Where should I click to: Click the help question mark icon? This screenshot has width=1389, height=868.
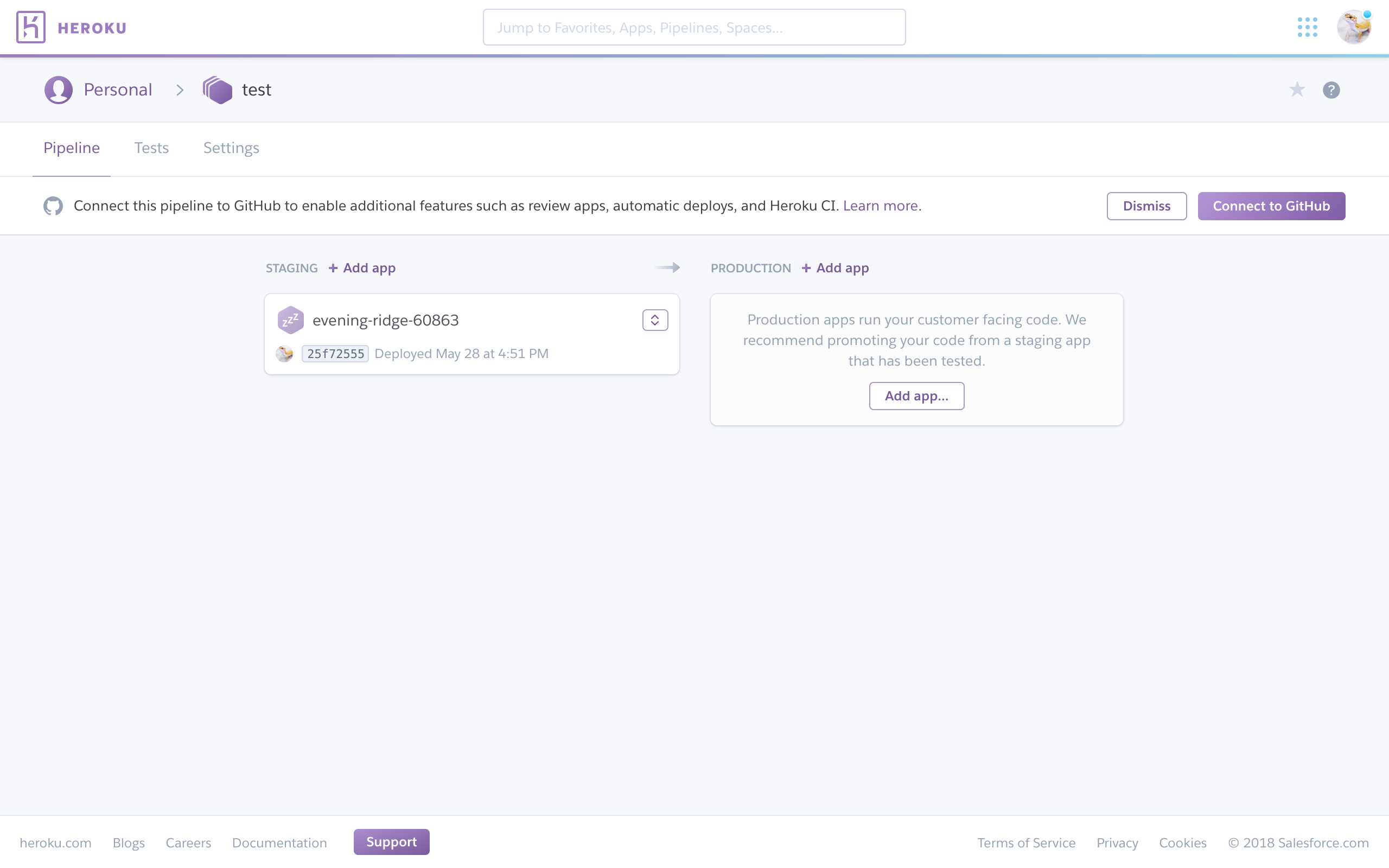tap(1331, 90)
